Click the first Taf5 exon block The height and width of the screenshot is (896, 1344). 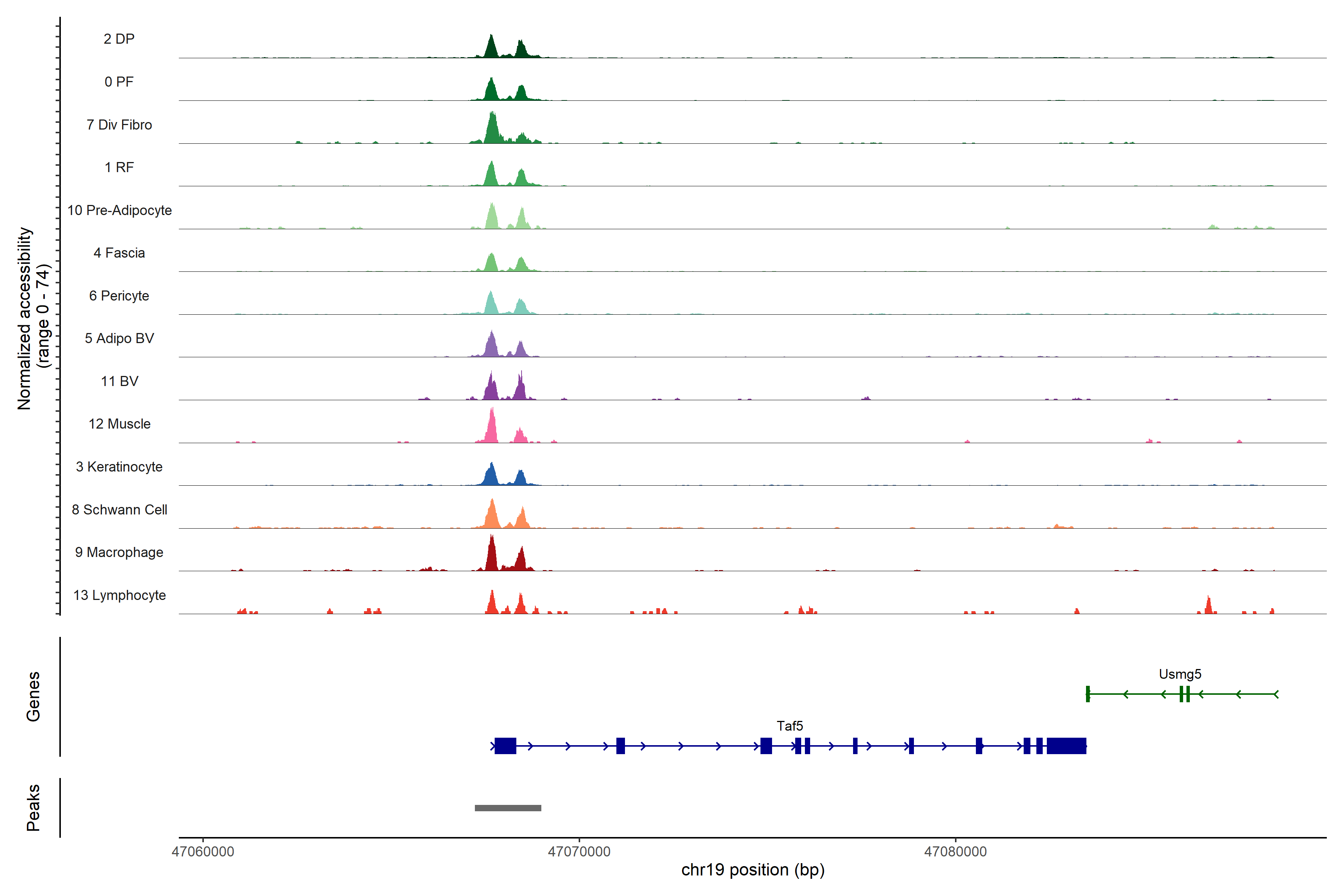[x=505, y=746]
